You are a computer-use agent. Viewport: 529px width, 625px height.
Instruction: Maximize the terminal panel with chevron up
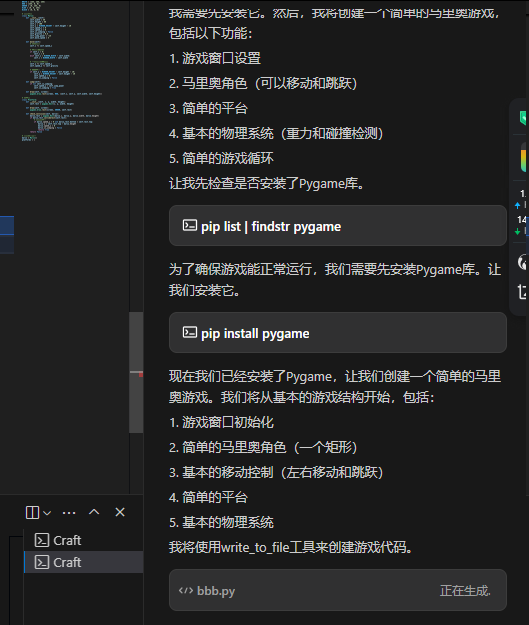(x=94, y=512)
